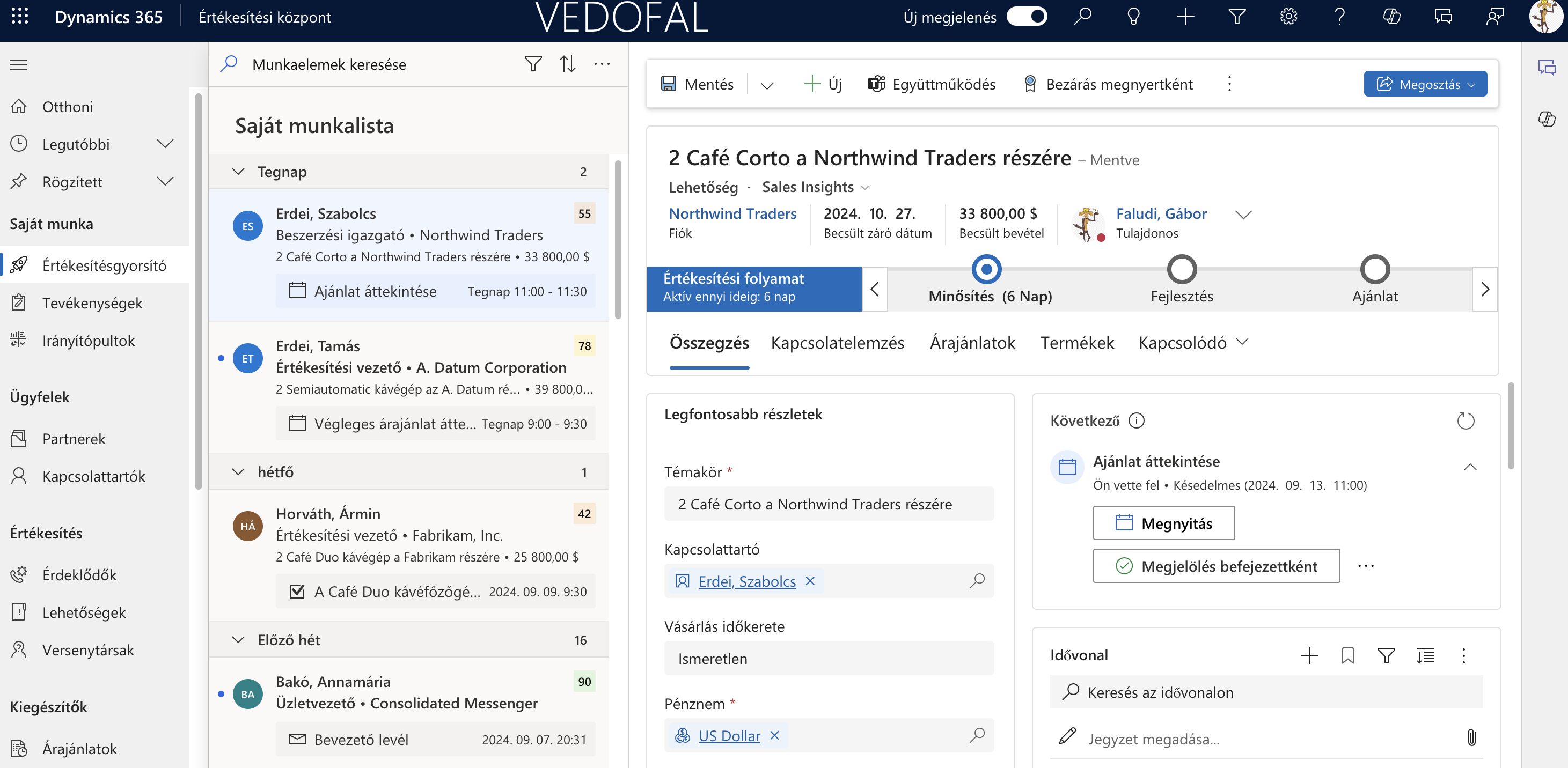Image resolution: width=1568 pixels, height=768 pixels.
Task: Click the attachment paperclip in note field
Action: (x=1471, y=738)
